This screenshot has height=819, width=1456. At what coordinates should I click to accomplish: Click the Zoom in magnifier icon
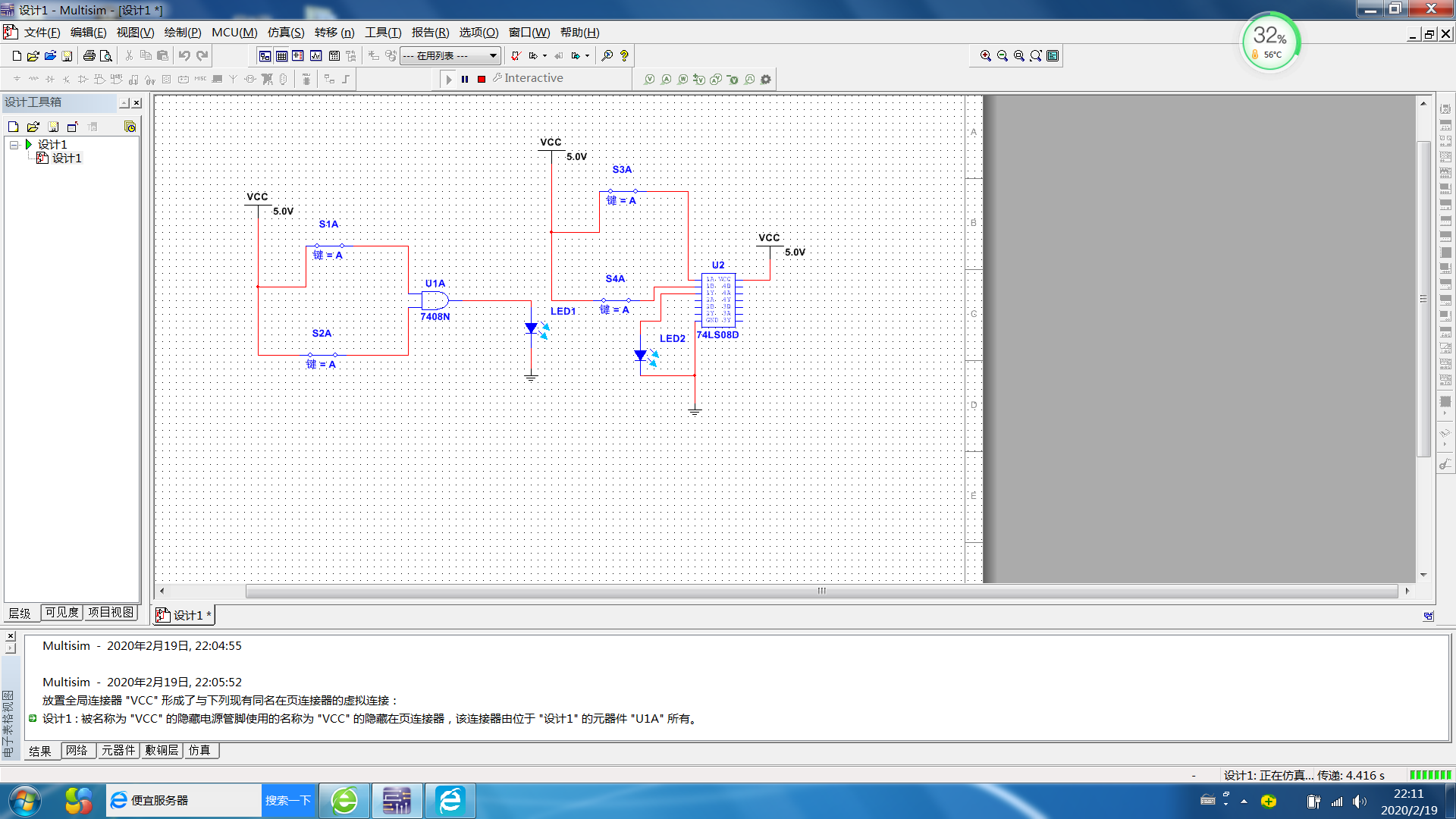click(985, 55)
